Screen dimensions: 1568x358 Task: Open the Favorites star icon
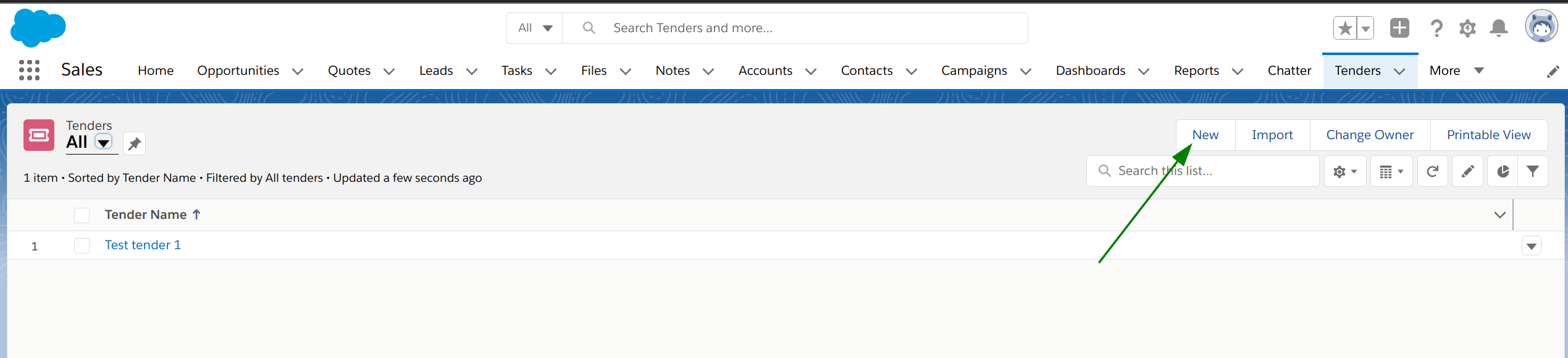pos(1344,28)
